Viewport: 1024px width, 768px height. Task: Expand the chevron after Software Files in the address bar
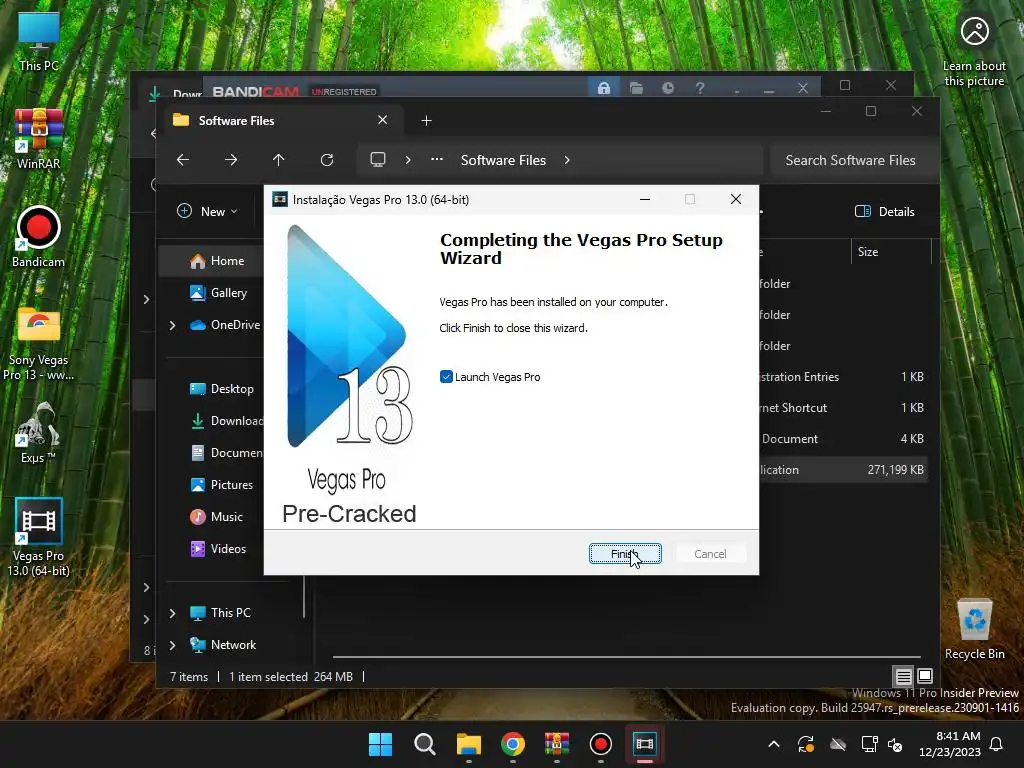coord(567,160)
